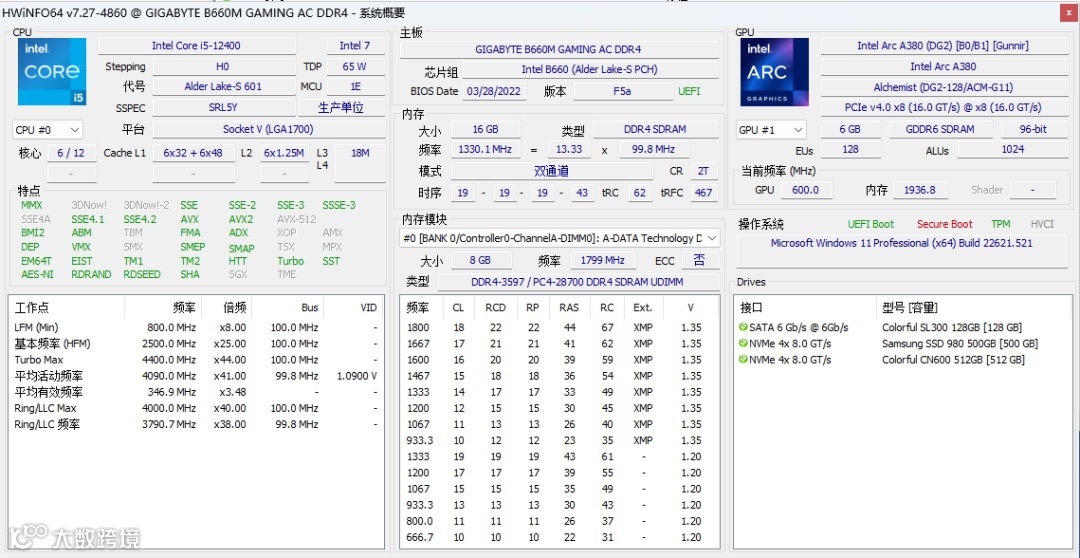1080x558 pixels.
Task: Click the AES-NI feature flag
Action: click(37, 274)
